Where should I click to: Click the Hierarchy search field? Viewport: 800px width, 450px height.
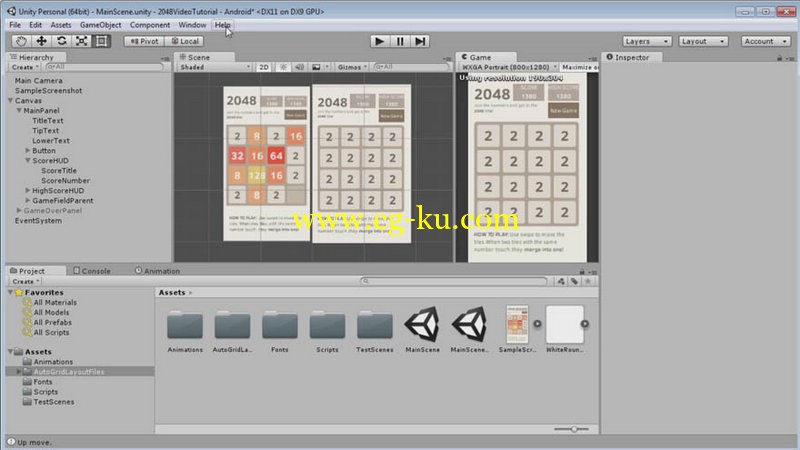tap(105, 67)
